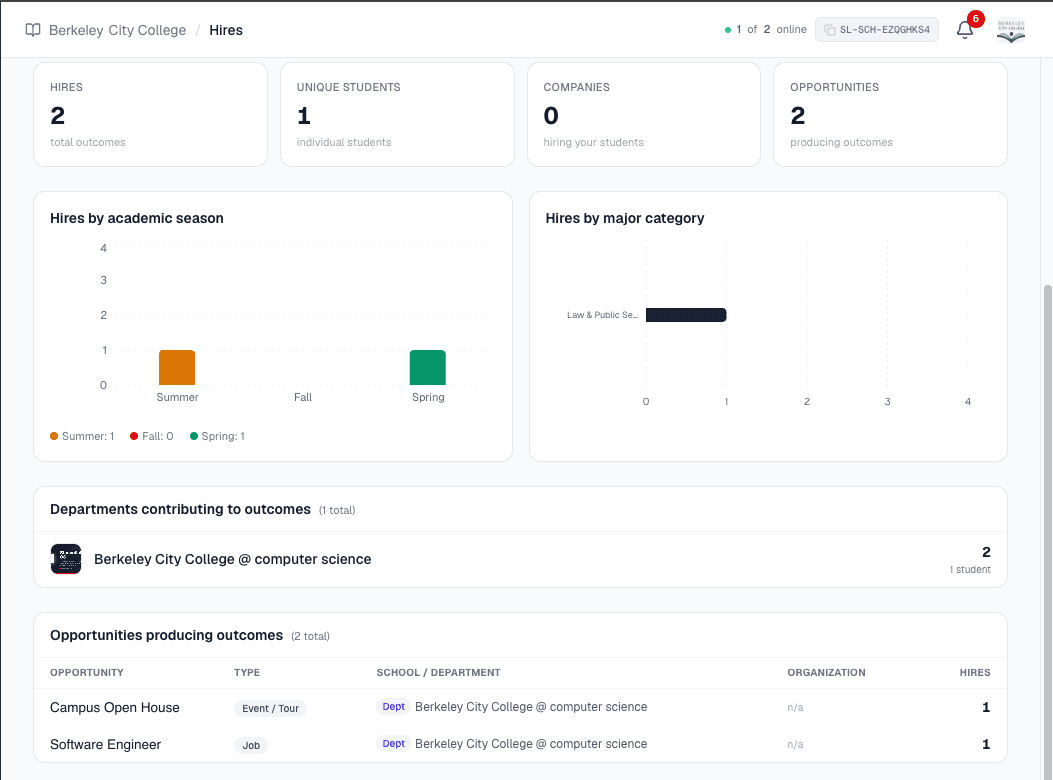Select the Unique Students stat card
Image resolution: width=1053 pixels, height=780 pixels.
click(x=397, y=114)
